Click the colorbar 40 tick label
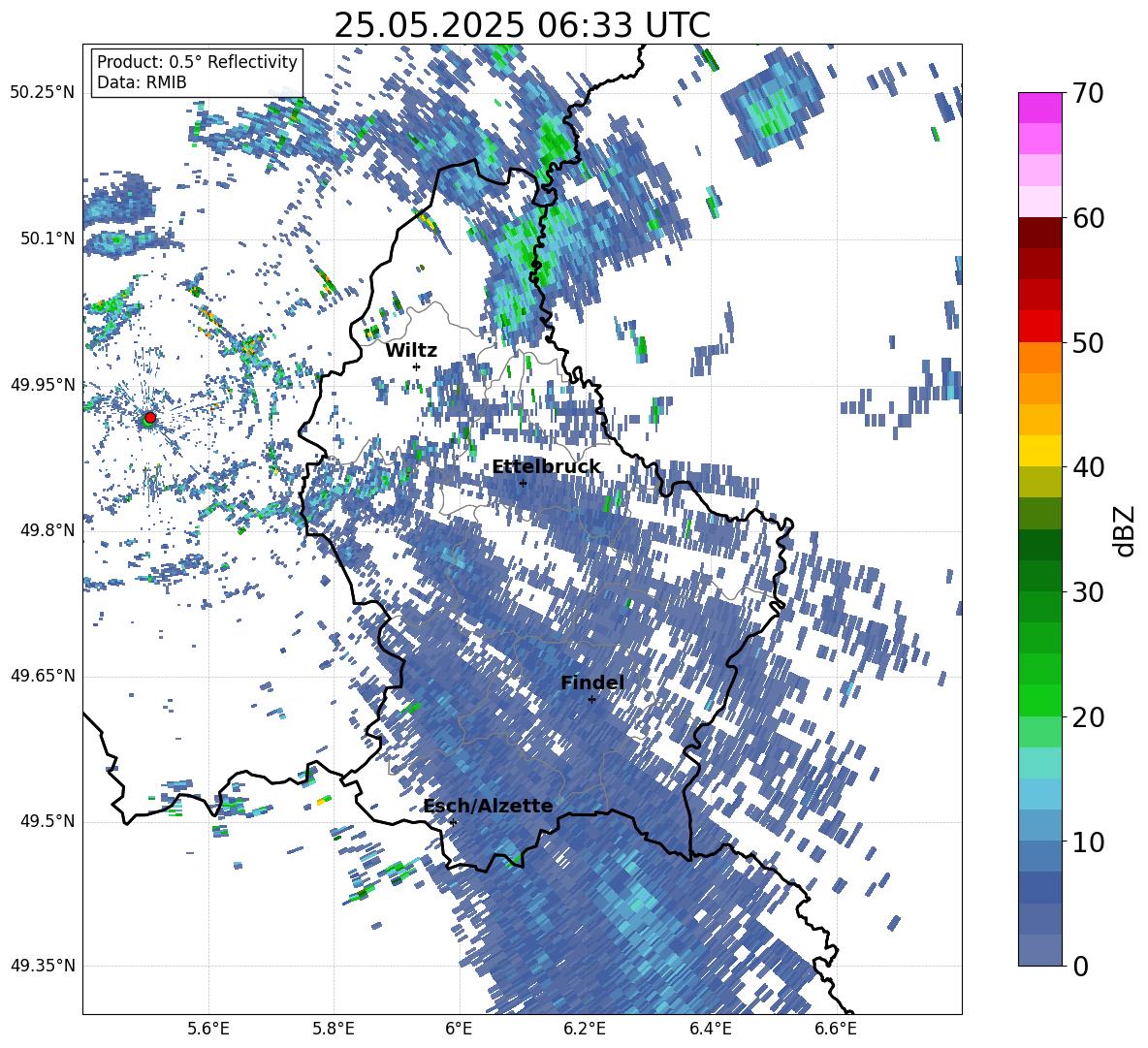This screenshot has width=1148, height=1048. point(1087,467)
